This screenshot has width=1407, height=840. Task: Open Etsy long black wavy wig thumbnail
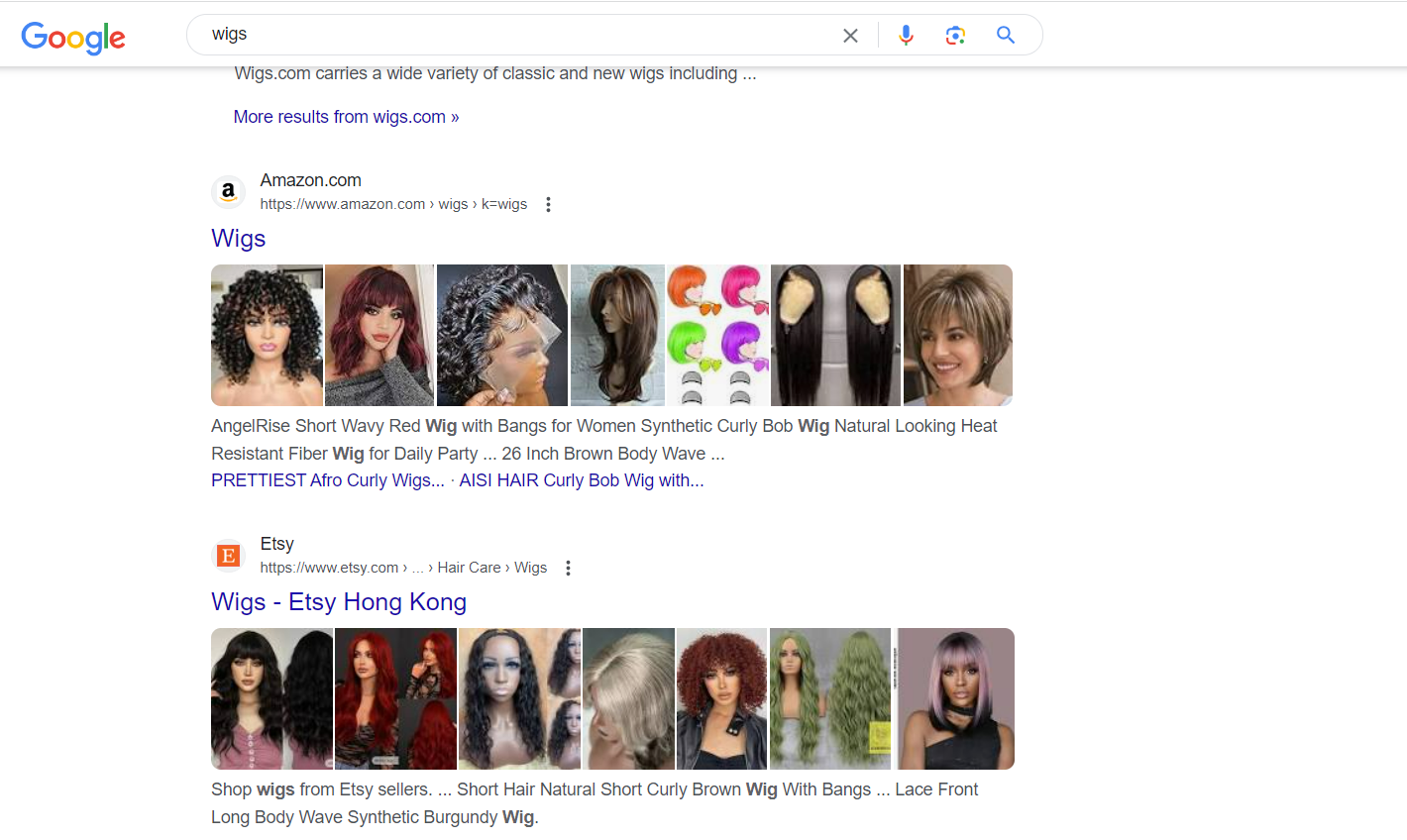[x=271, y=698]
